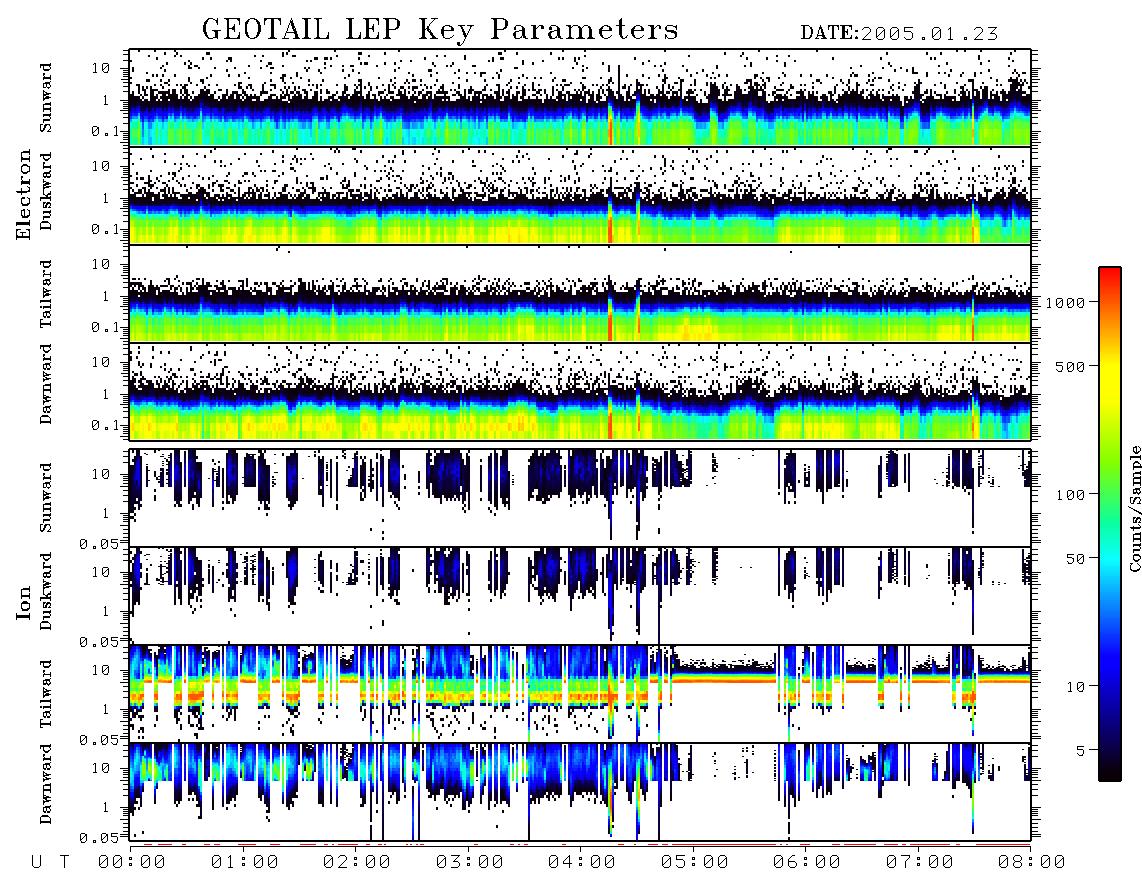Select the "06:00" time tick label
Screen dimensions: 1142x880
807,863
